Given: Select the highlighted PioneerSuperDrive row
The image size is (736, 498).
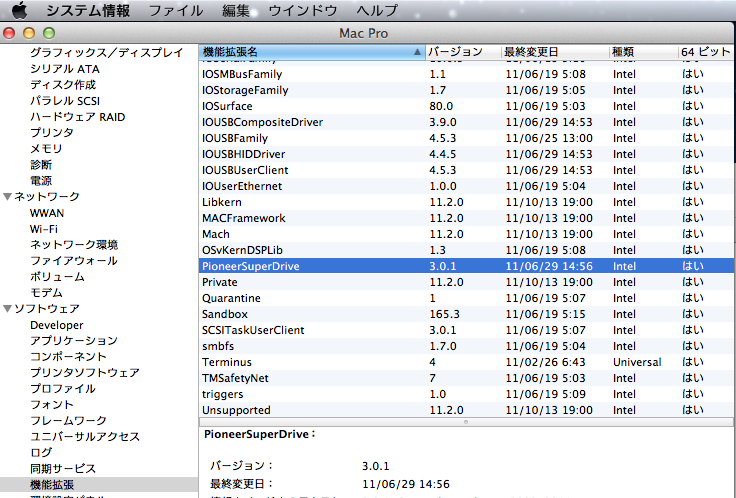Looking at the screenshot, I should (x=466, y=266).
